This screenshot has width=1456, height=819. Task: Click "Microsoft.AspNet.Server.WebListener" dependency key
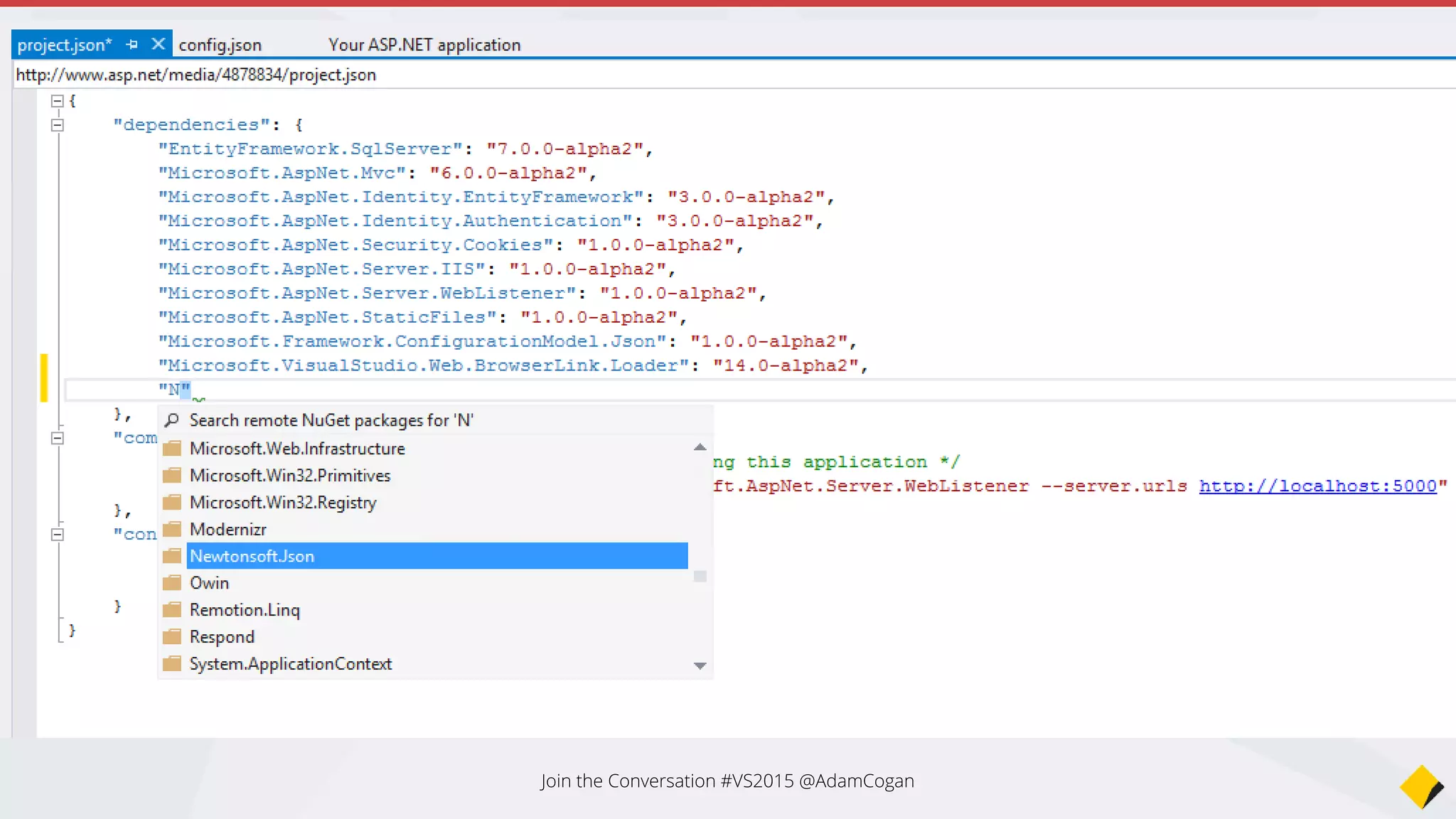click(x=368, y=294)
